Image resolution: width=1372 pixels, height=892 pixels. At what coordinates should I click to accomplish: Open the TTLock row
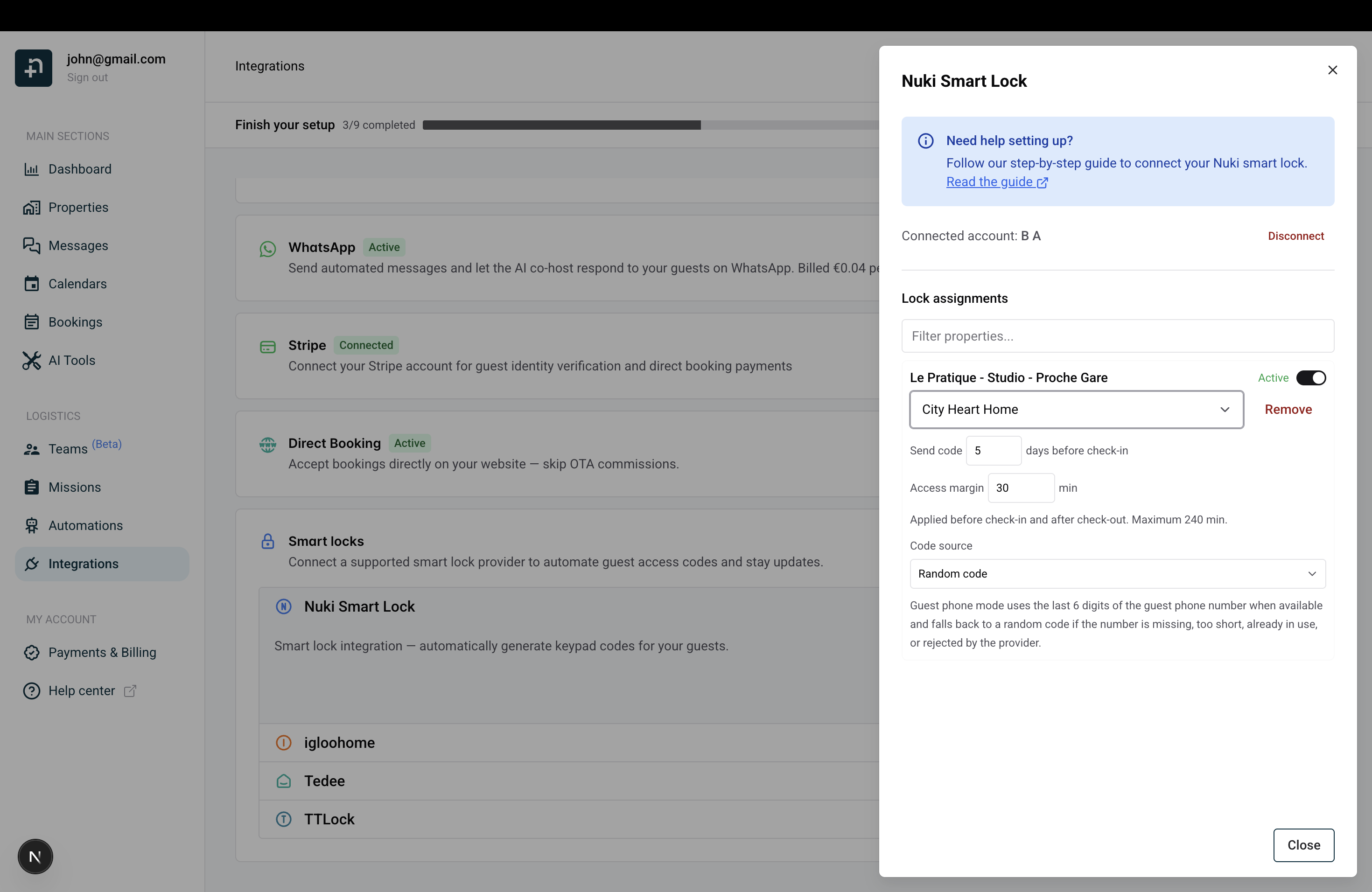pyautogui.click(x=569, y=819)
